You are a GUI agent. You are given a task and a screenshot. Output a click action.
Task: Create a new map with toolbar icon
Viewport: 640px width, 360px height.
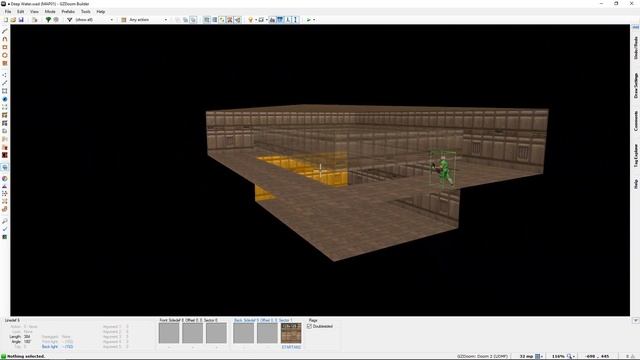tap(5, 20)
